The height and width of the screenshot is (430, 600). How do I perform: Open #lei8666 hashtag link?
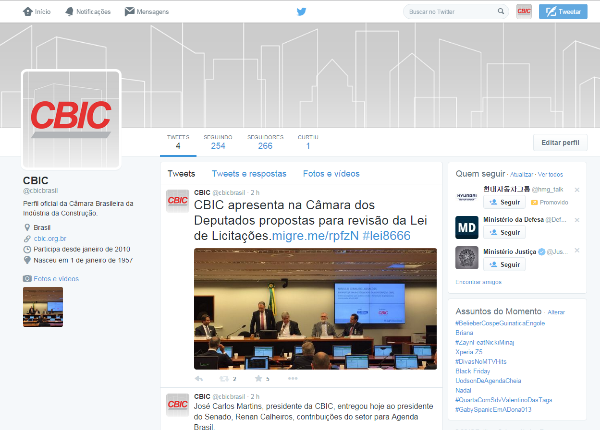point(386,235)
